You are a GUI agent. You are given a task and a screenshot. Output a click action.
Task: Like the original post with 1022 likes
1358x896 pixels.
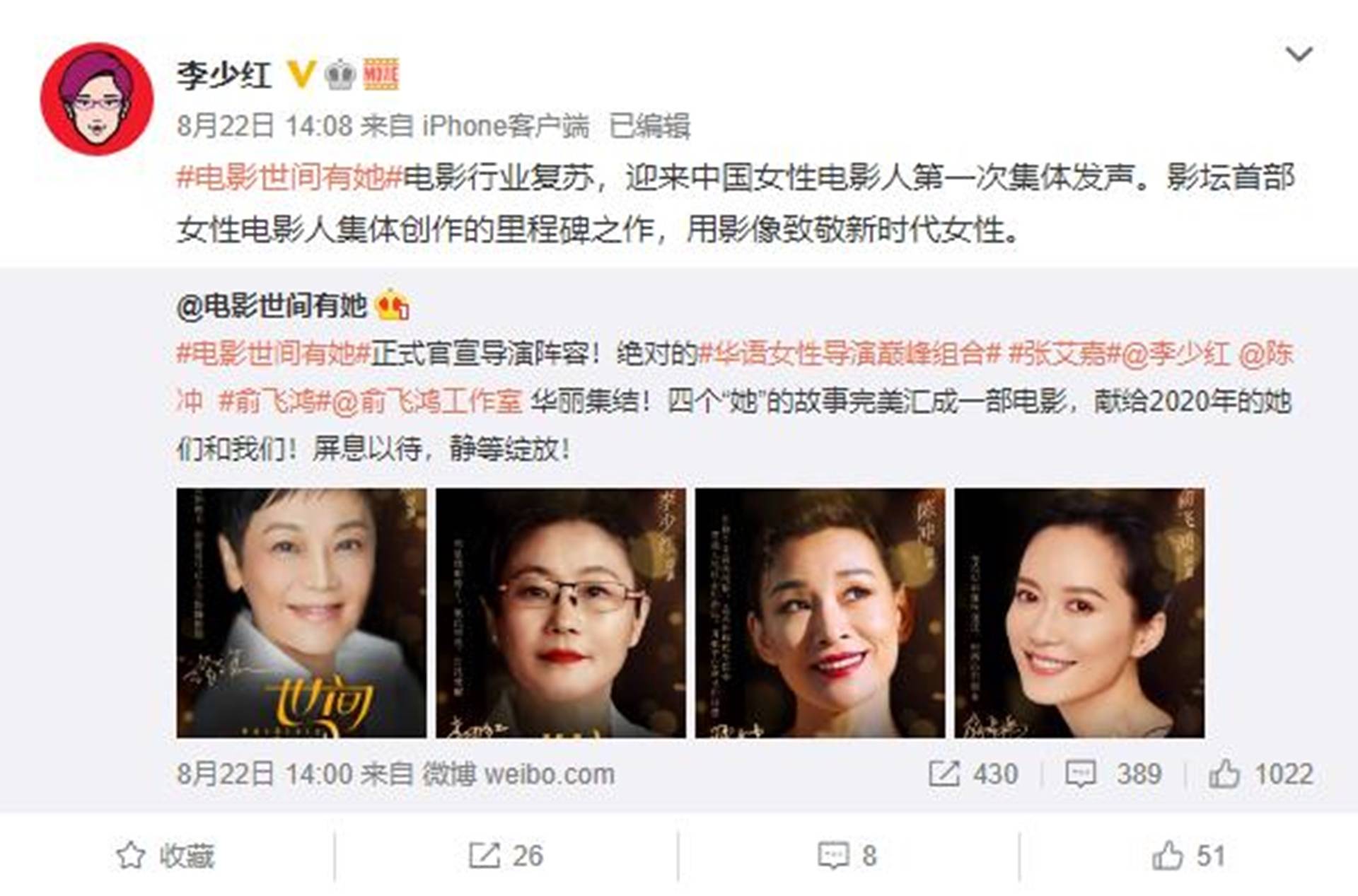[x=1261, y=774]
